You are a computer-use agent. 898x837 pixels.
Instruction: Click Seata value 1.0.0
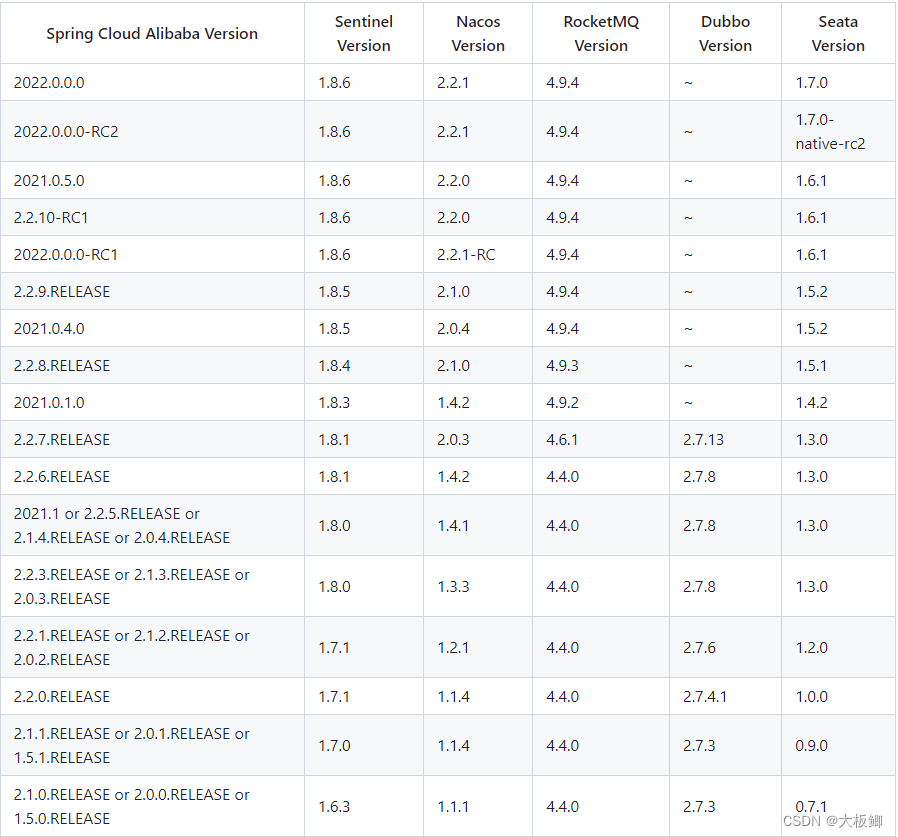coord(812,697)
